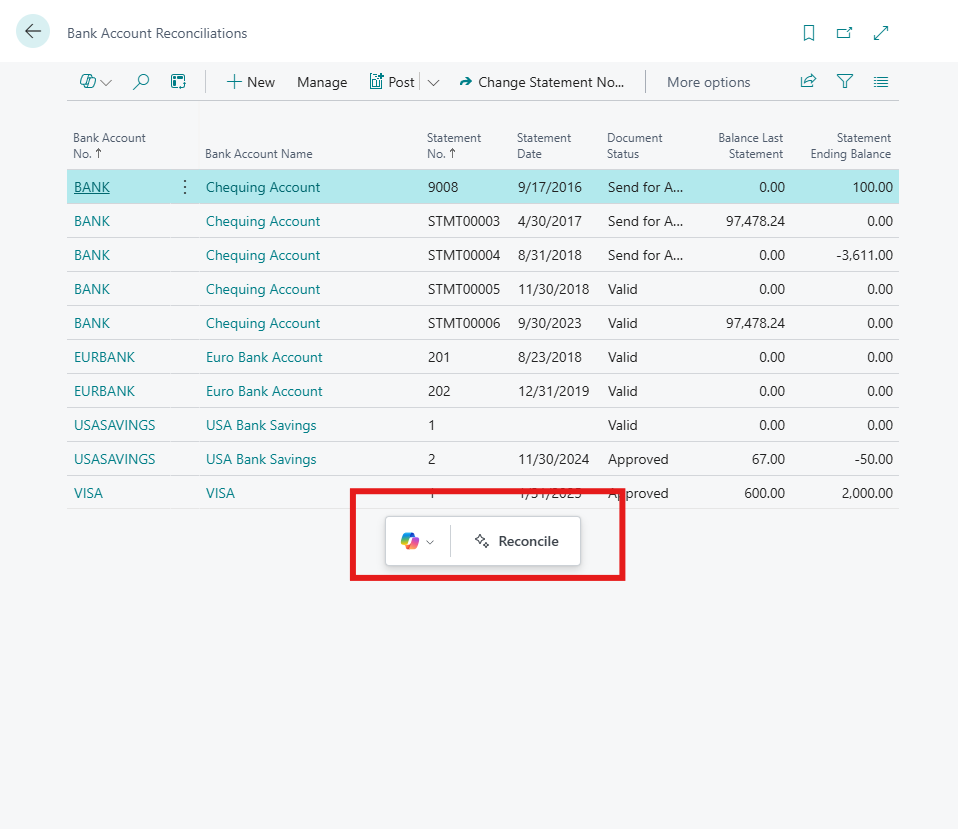
Task: Select balance 67.00 cell
Action: click(768, 459)
